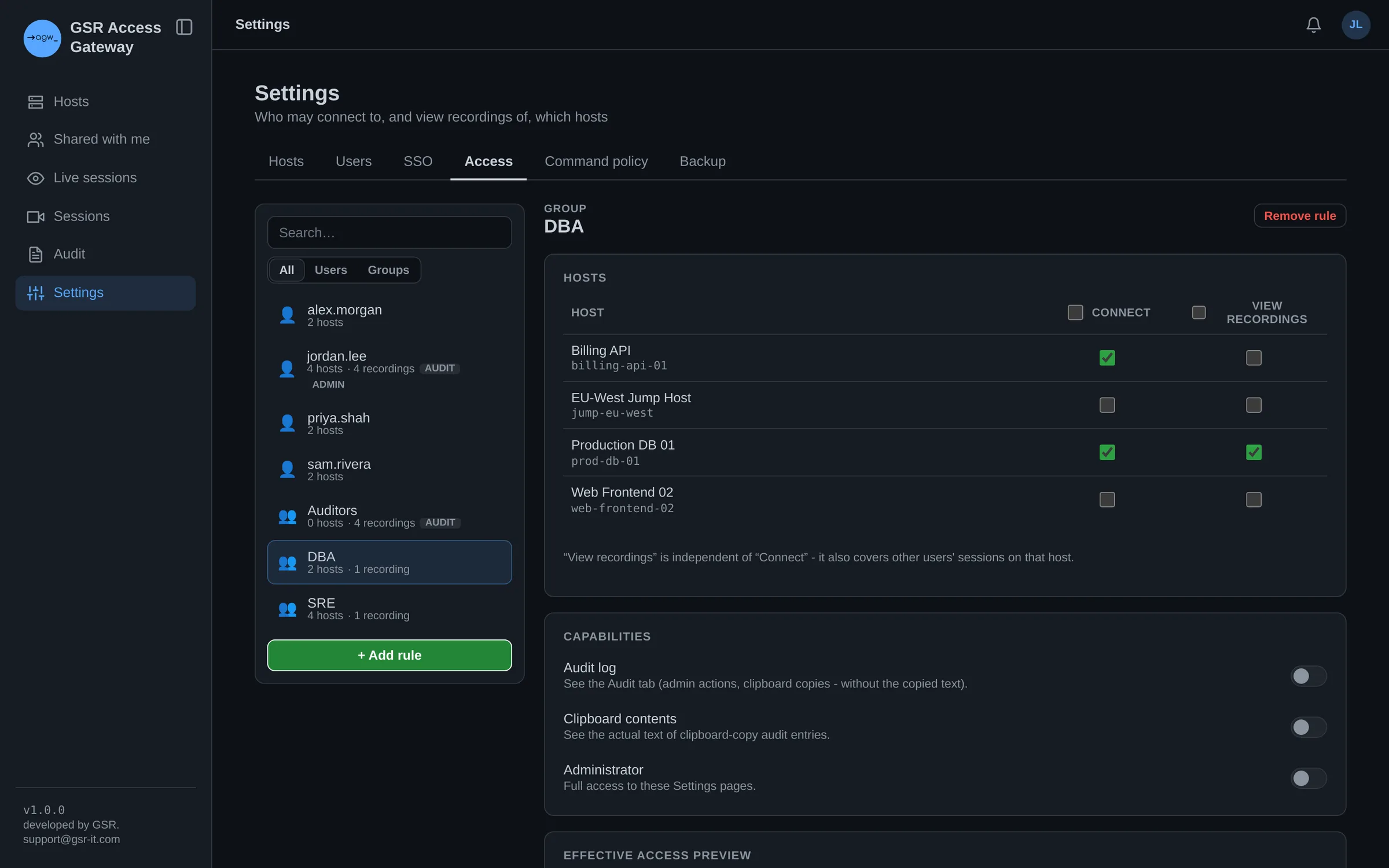Screen dimensions: 1389x868
Task: Toggle Connect header select-all checkbox
Action: click(1075, 312)
